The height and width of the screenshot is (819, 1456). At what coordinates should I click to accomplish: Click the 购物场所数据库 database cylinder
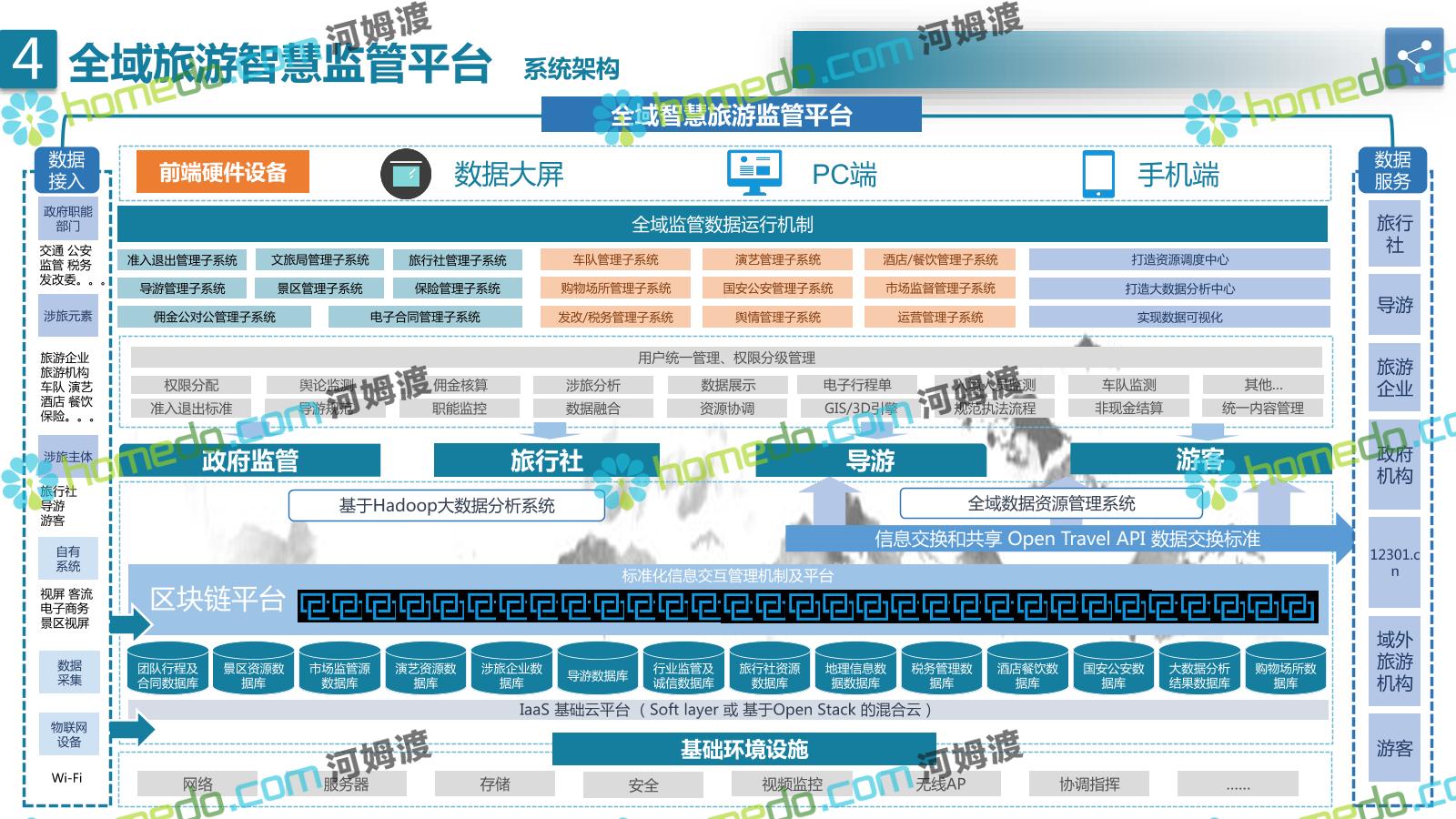[1285, 671]
